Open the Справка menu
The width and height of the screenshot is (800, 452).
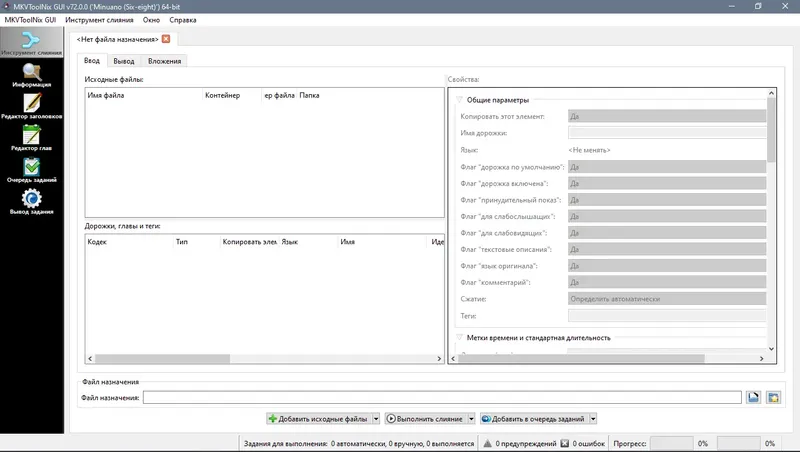pyautogui.click(x=183, y=20)
